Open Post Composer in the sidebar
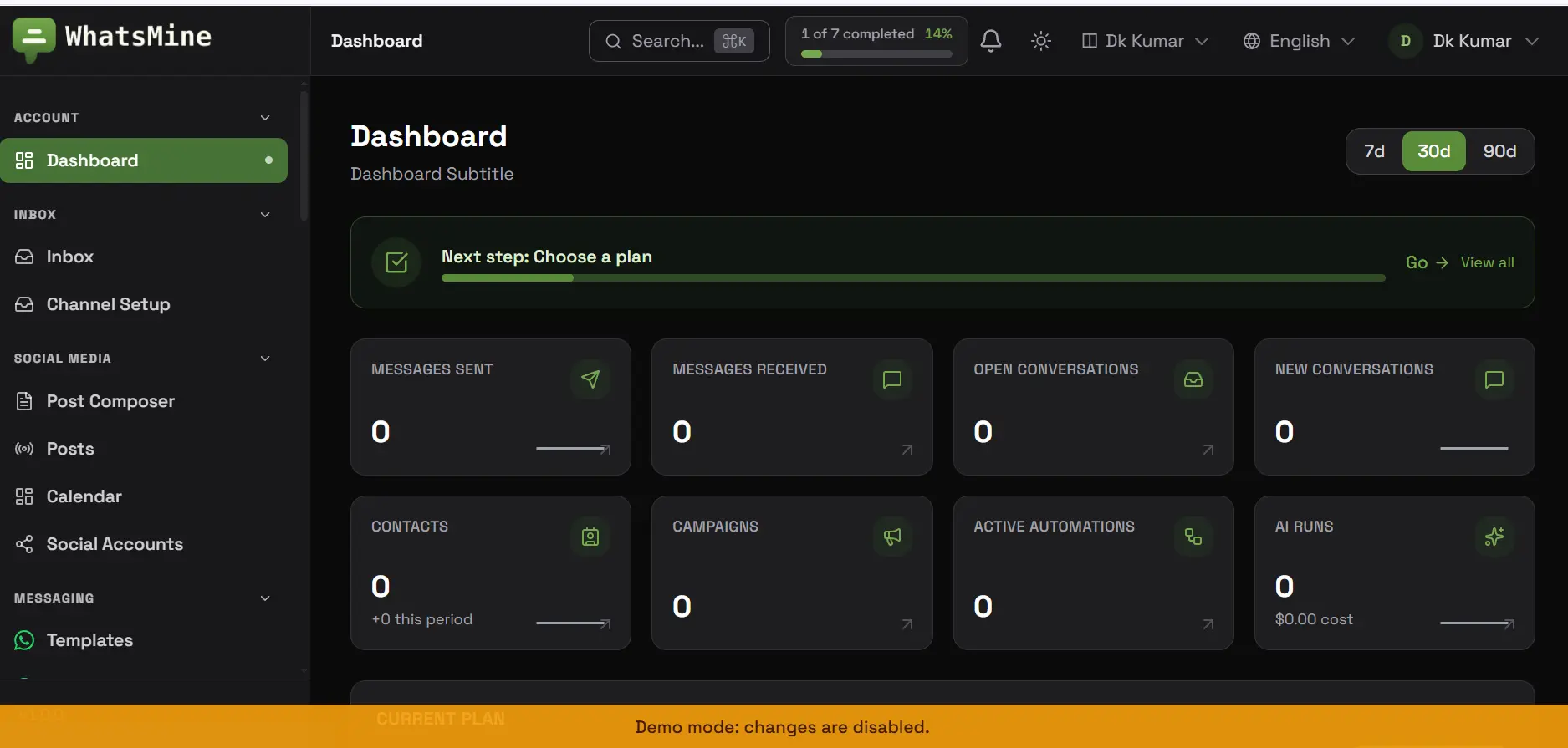The height and width of the screenshot is (748, 1568). coord(144,401)
